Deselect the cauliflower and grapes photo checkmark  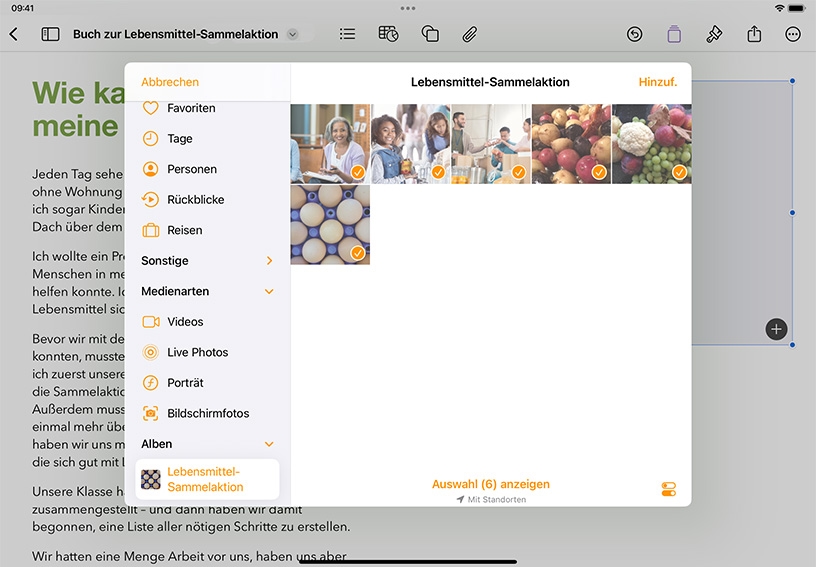679,172
